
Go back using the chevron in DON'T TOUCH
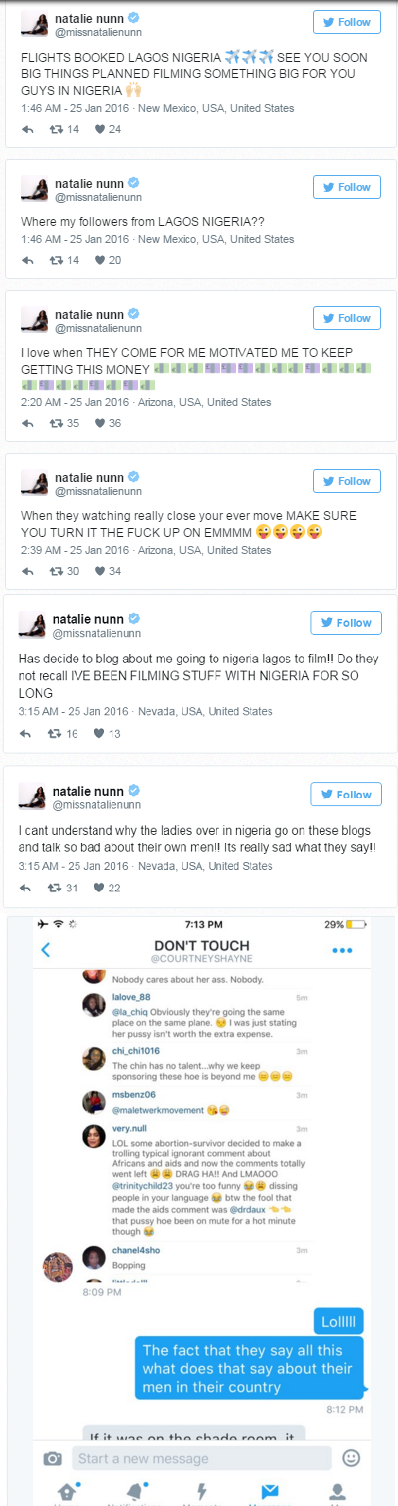[x=46, y=950]
